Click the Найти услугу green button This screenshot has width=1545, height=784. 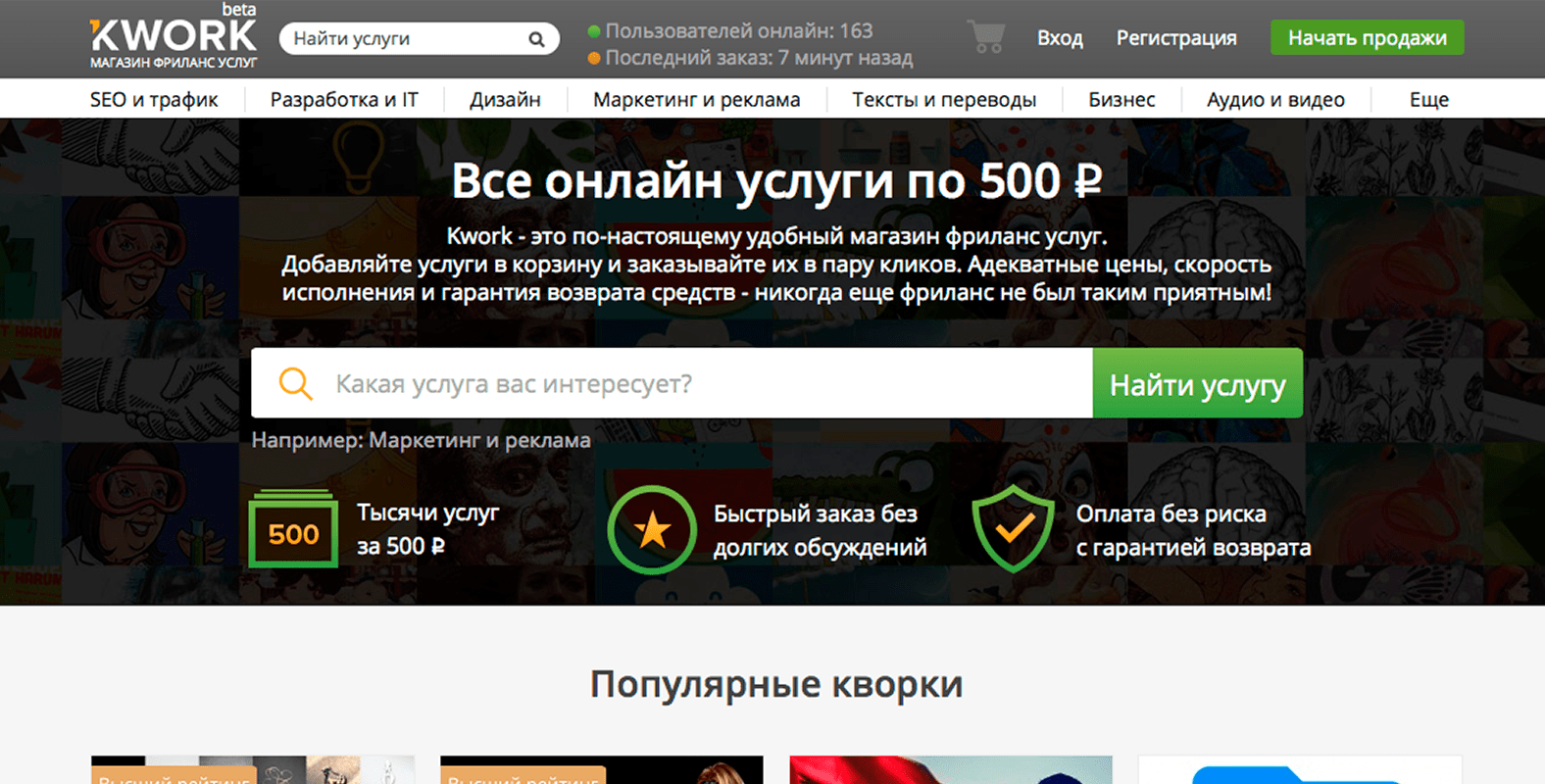click(x=1197, y=383)
